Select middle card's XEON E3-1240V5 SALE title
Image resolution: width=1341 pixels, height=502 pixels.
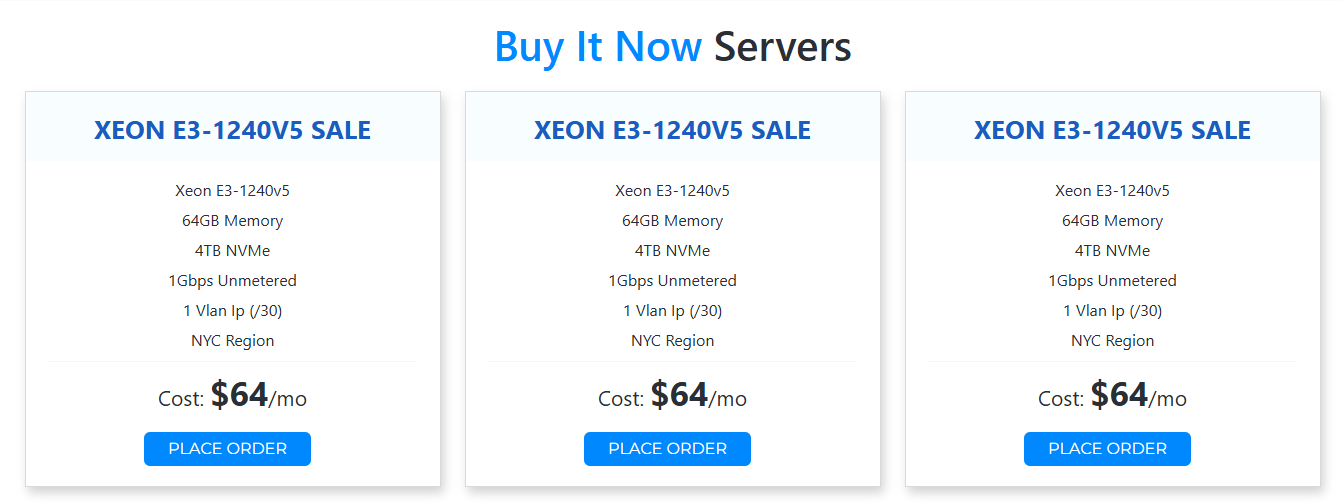tap(672, 130)
